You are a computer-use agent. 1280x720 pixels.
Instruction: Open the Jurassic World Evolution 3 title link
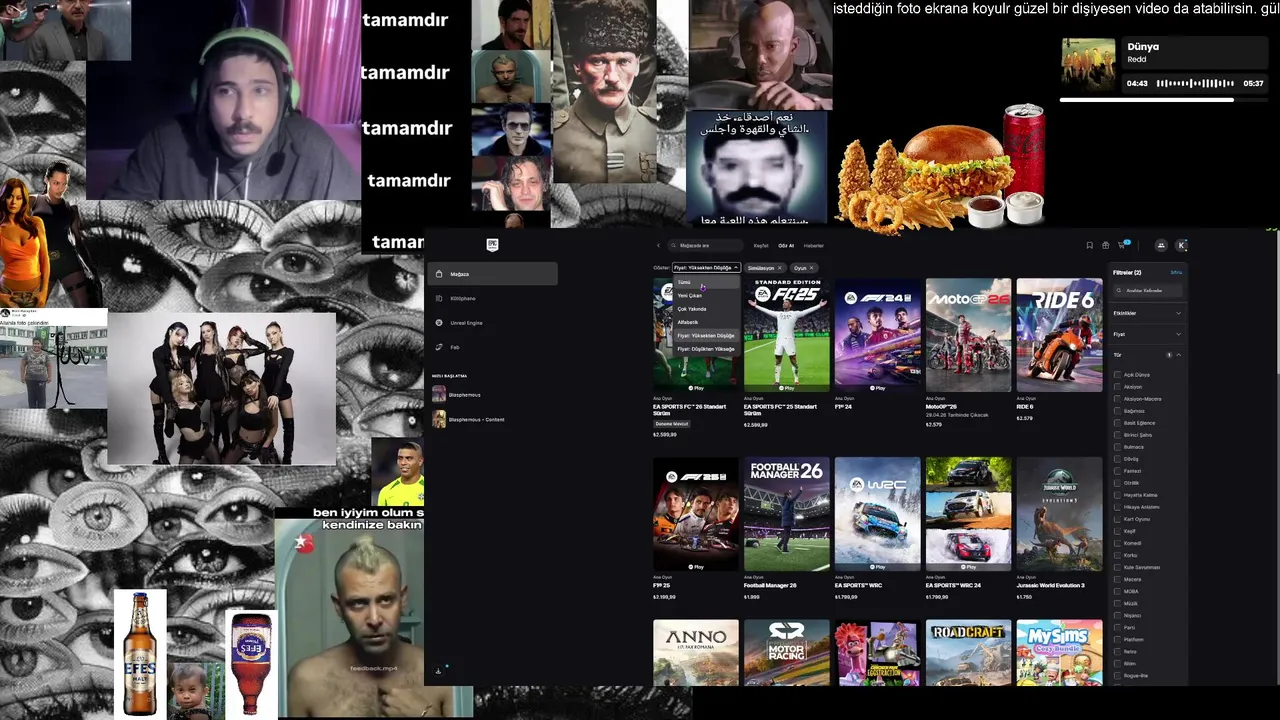coord(1051,585)
